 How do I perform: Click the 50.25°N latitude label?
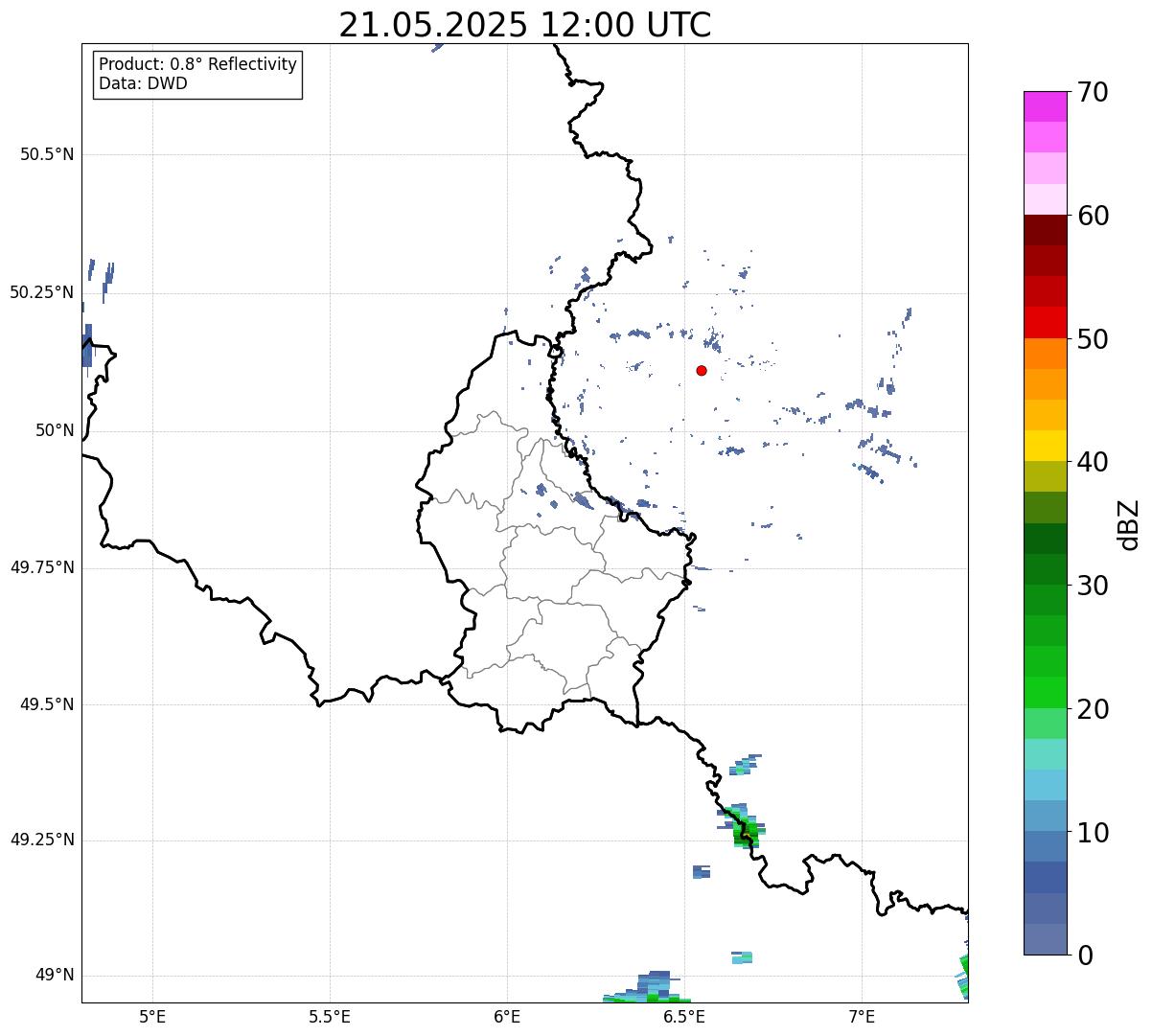(42, 292)
